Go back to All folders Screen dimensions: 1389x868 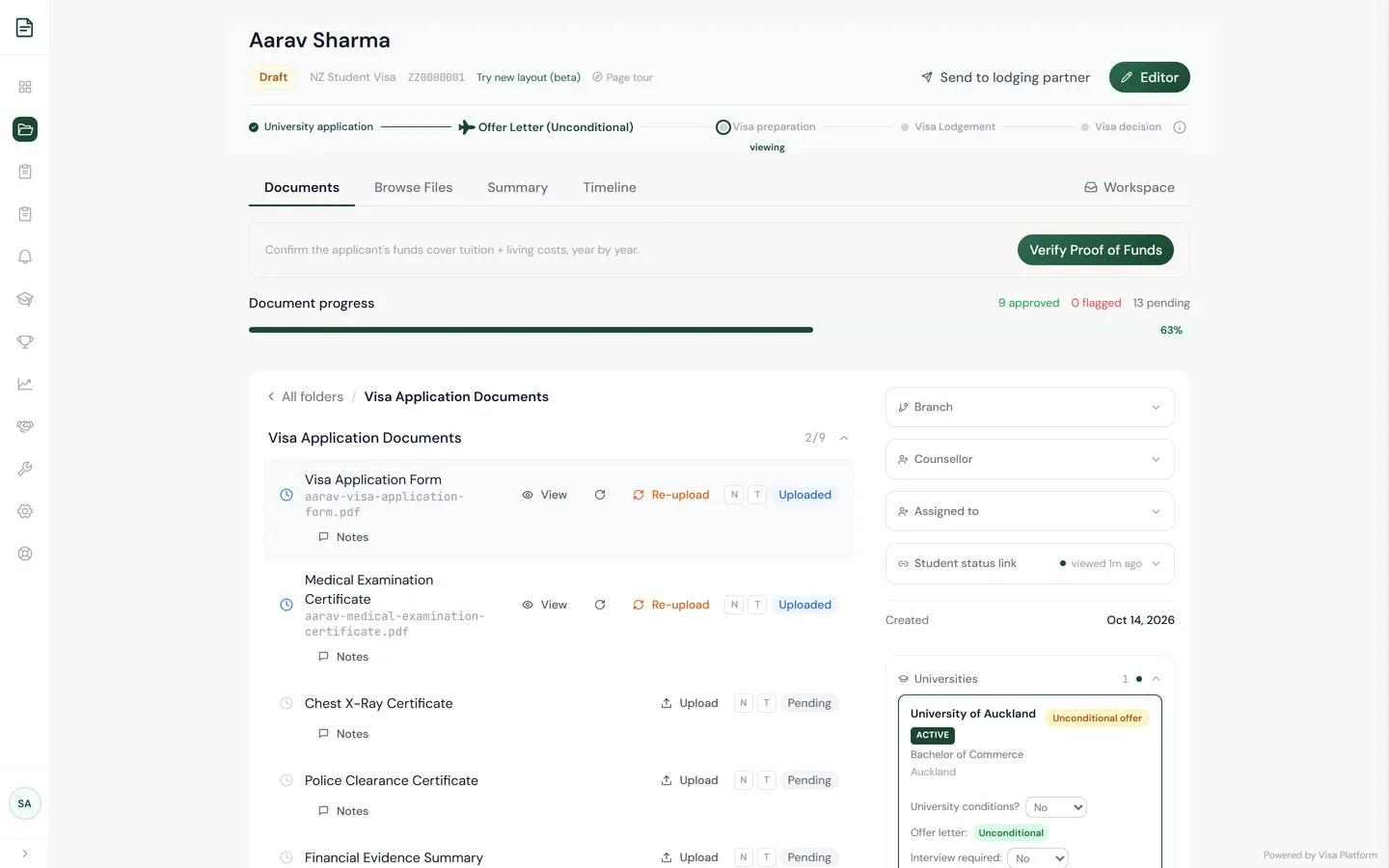pyautogui.click(x=306, y=396)
